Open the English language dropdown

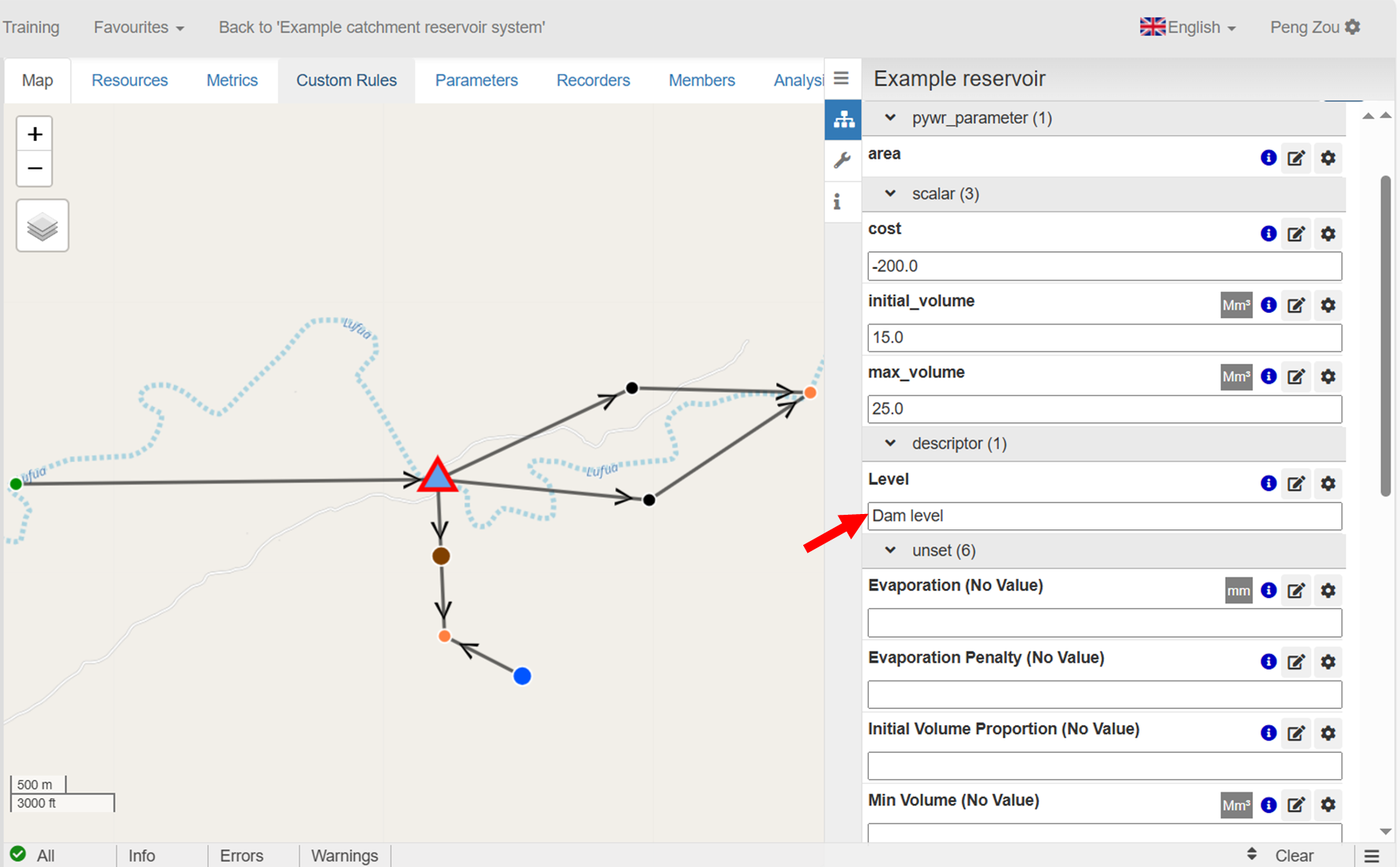coord(1188,28)
